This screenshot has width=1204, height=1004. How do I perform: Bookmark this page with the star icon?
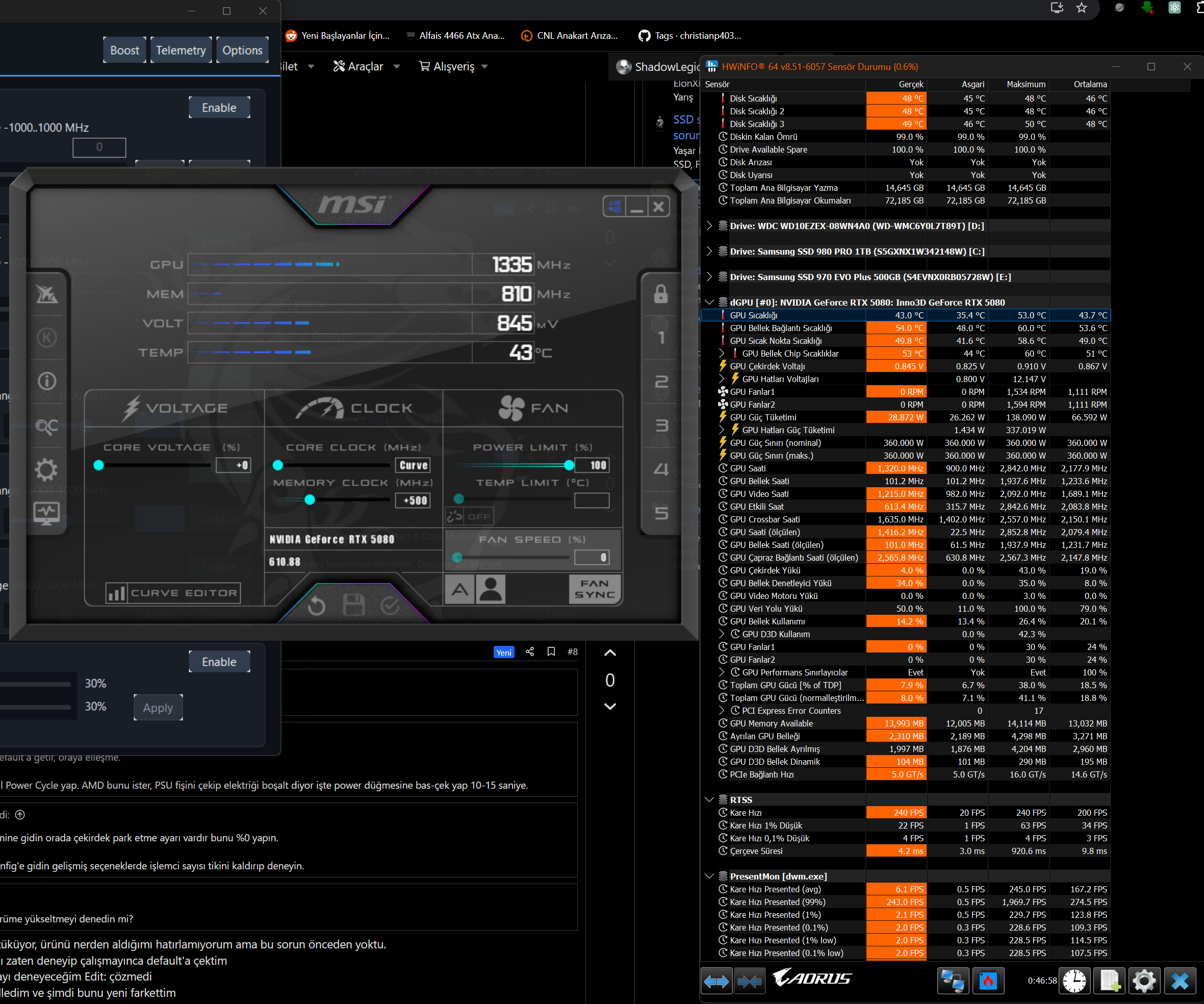1081,8
